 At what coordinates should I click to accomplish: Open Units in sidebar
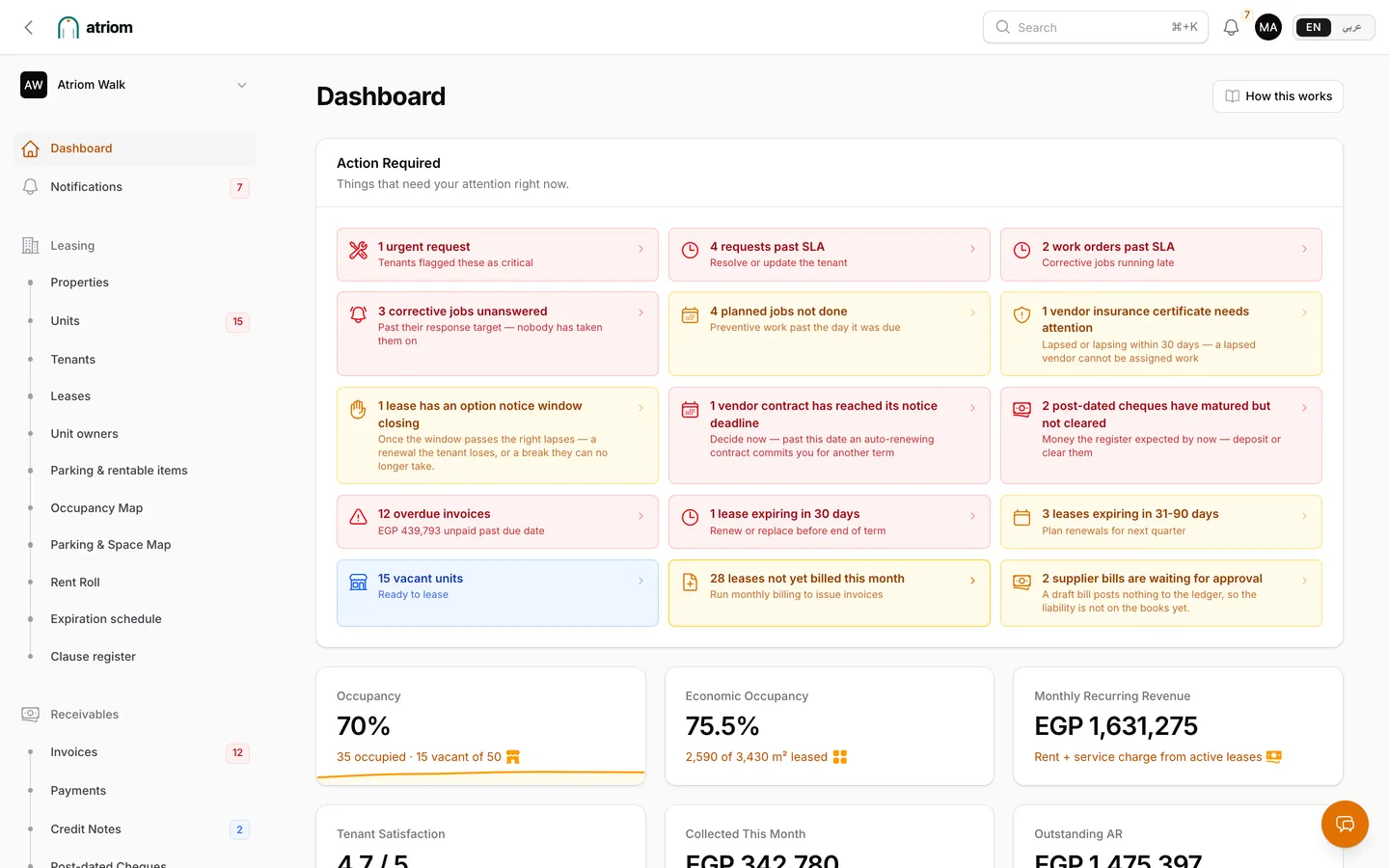tap(135, 321)
